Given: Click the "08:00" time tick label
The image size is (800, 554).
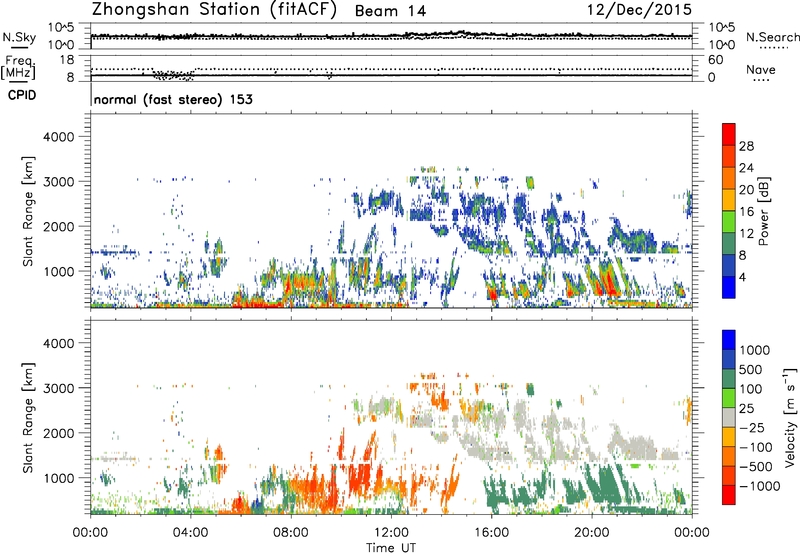Looking at the screenshot, I should click(x=291, y=533).
